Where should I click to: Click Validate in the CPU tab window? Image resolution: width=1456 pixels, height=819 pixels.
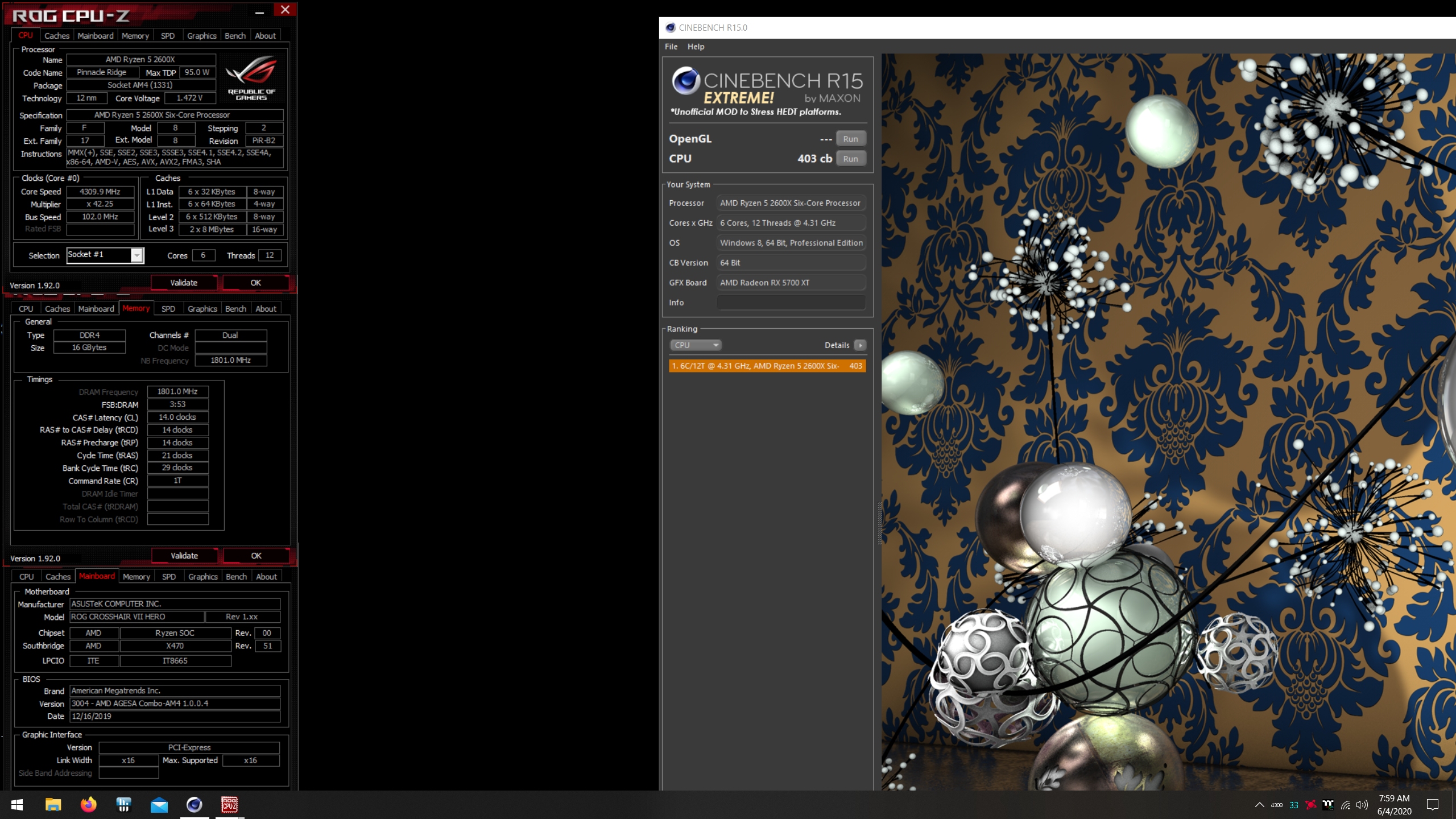point(184,283)
